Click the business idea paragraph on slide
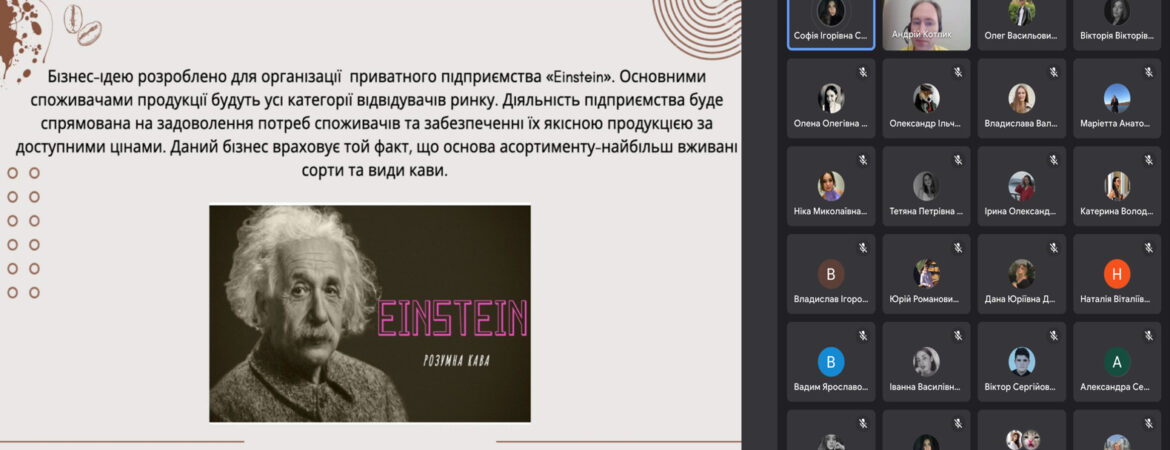This screenshot has width=1170, height=450. point(377,124)
